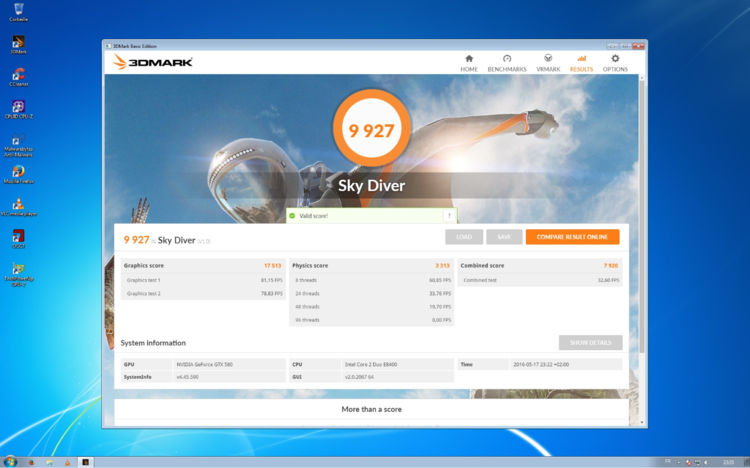Click the 'Graphics score' header row
Screen dimensions: 750x468
pos(203,266)
